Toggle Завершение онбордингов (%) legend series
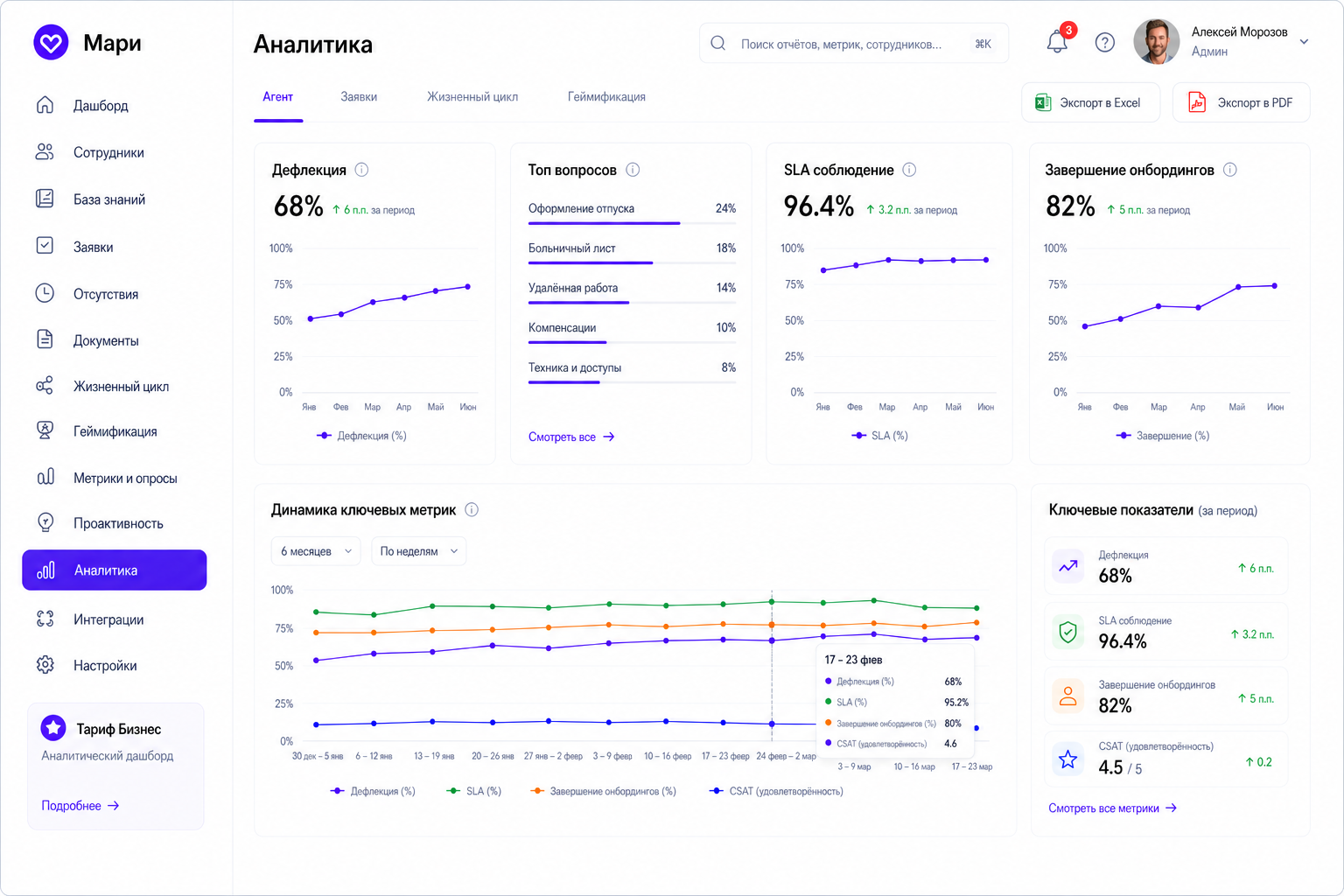Image resolution: width=1344 pixels, height=896 pixels. 604,791
